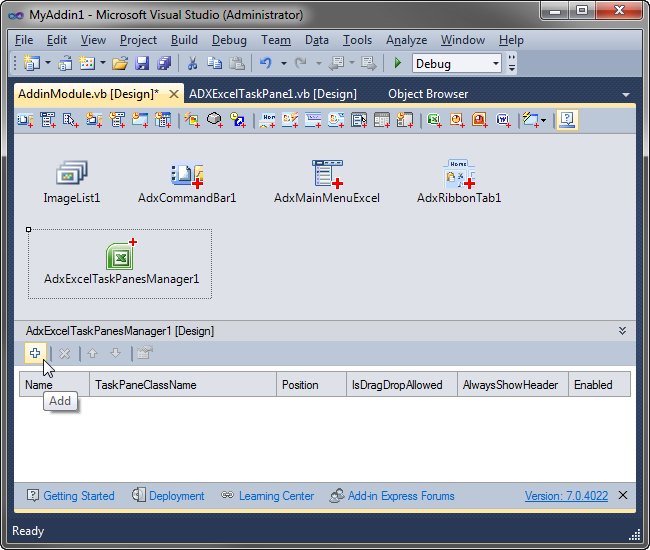Screen dimensions: 650x550
Task: Click the help icon in the Add-in Express toolbar
Action: [x=567, y=120]
